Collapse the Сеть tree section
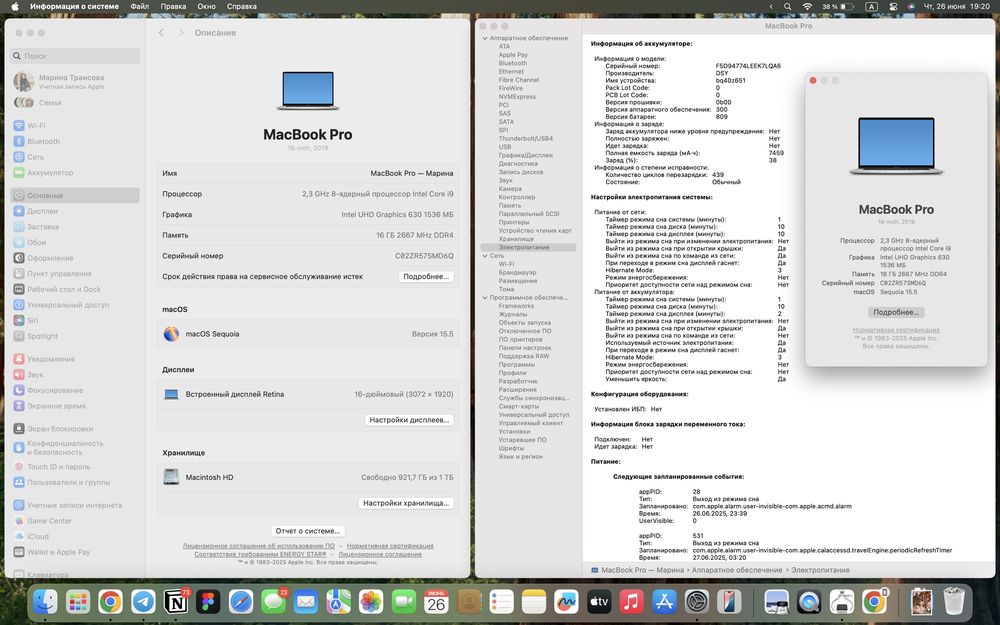The width and height of the screenshot is (1000, 625). click(x=485, y=256)
